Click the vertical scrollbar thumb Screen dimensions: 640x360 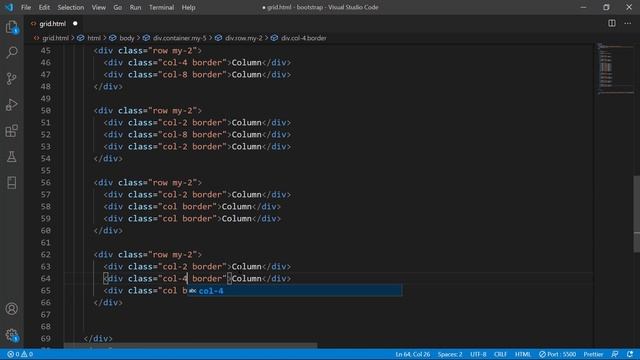[x=636, y=214]
